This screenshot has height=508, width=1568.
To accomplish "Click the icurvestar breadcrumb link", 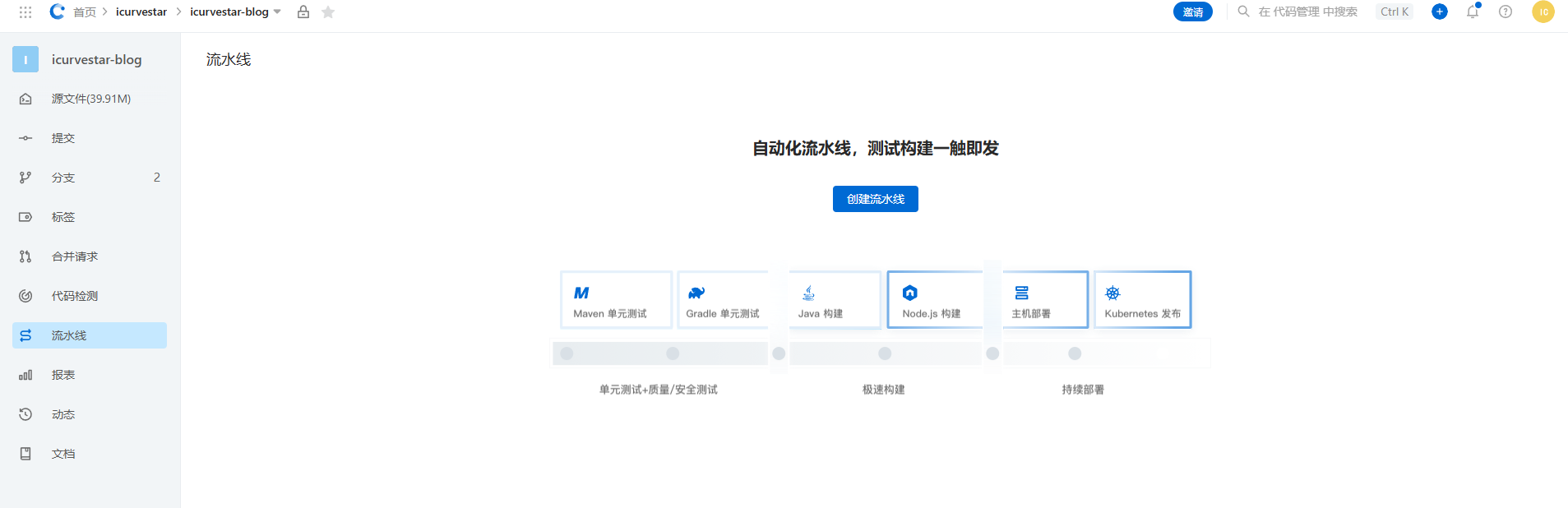I will [x=141, y=12].
